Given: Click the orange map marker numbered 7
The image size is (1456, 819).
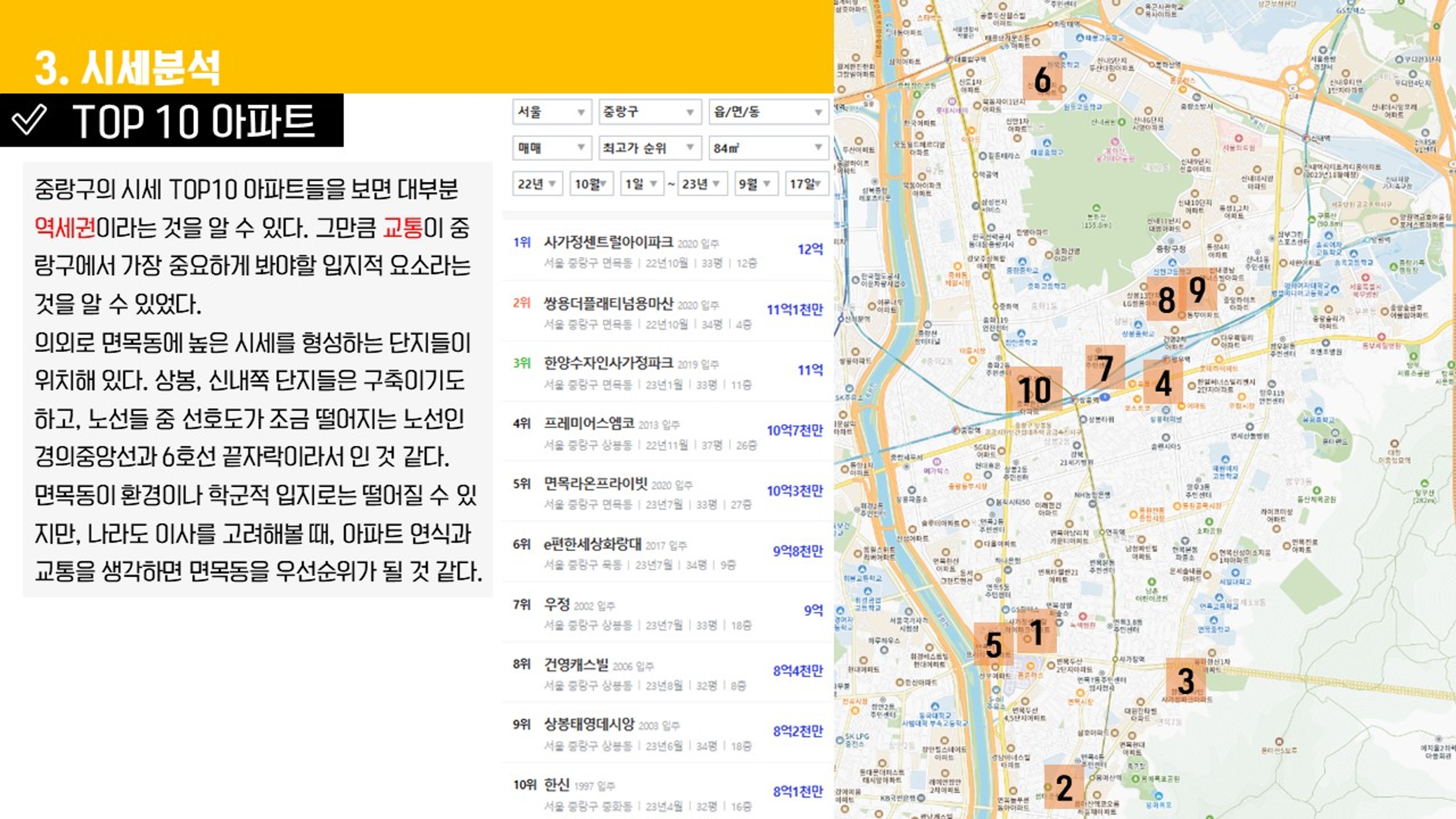Looking at the screenshot, I should (1105, 367).
